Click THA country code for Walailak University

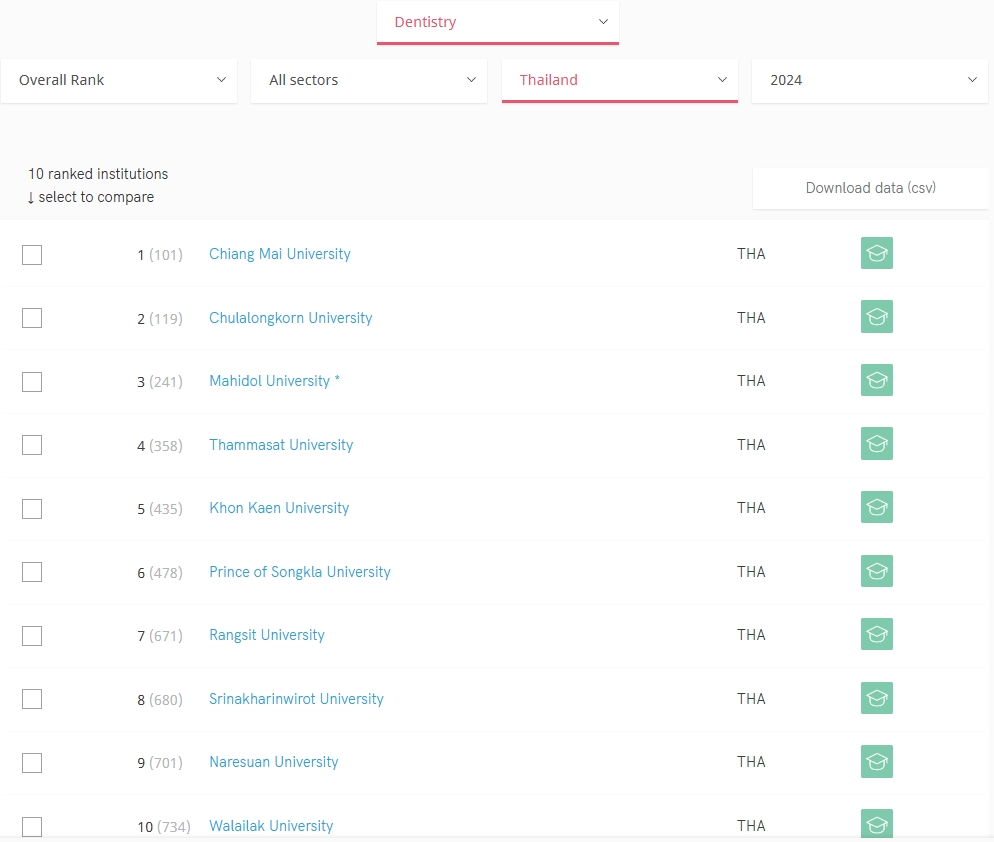point(751,826)
